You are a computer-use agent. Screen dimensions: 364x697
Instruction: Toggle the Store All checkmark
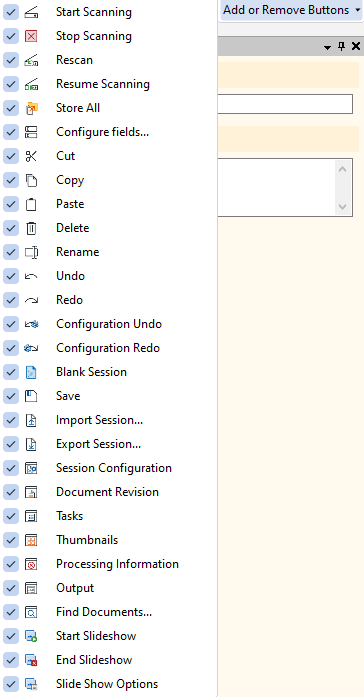(x=11, y=108)
